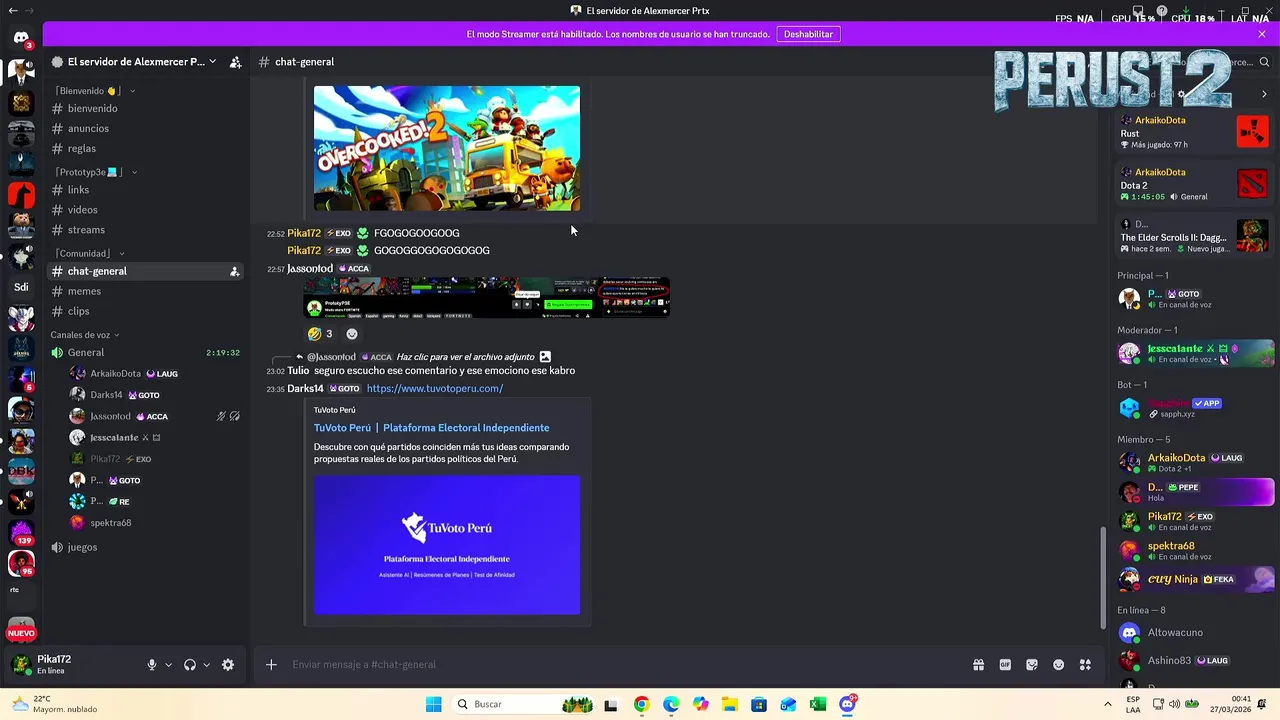Open the tuvotoperu.com link in chat
The width and height of the screenshot is (1280, 720).
click(x=435, y=389)
